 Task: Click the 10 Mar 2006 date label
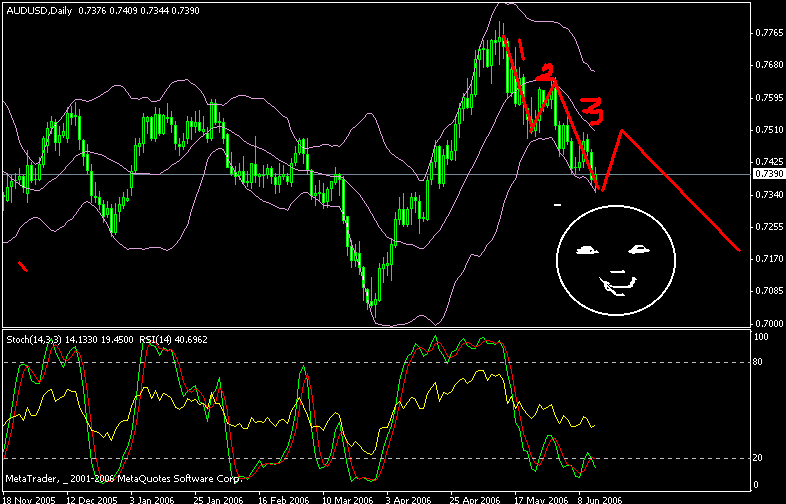348,499
